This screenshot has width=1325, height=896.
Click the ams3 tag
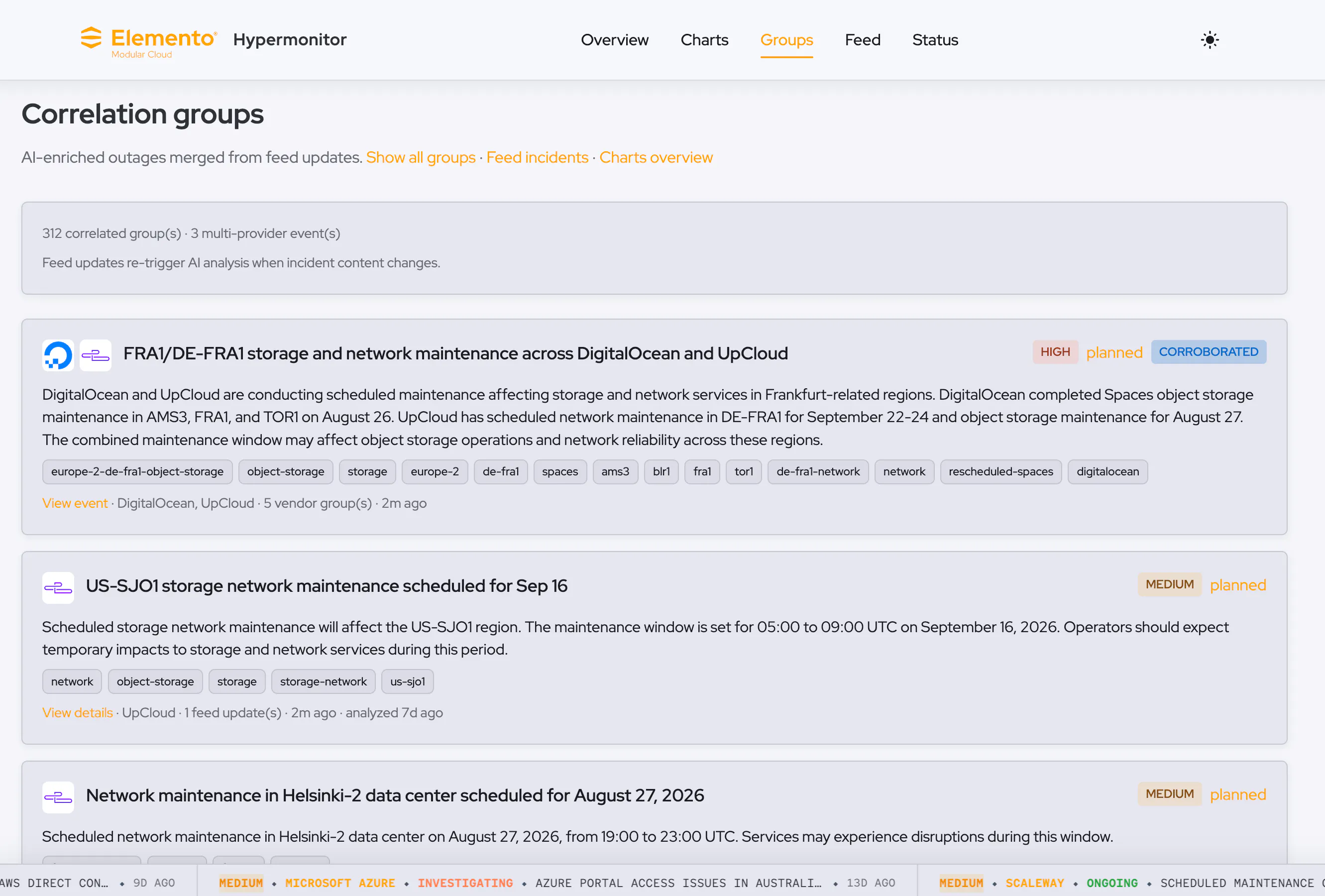(x=615, y=472)
